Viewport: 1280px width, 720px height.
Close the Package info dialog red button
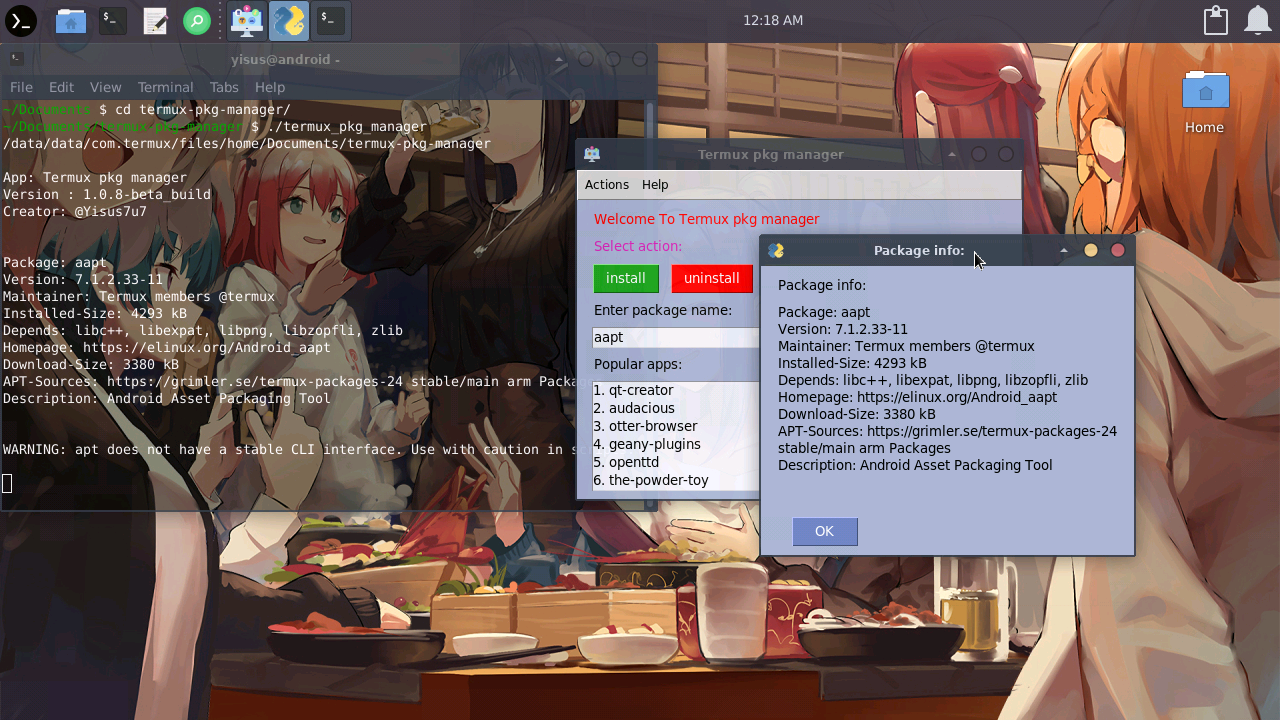[x=1118, y=250]
